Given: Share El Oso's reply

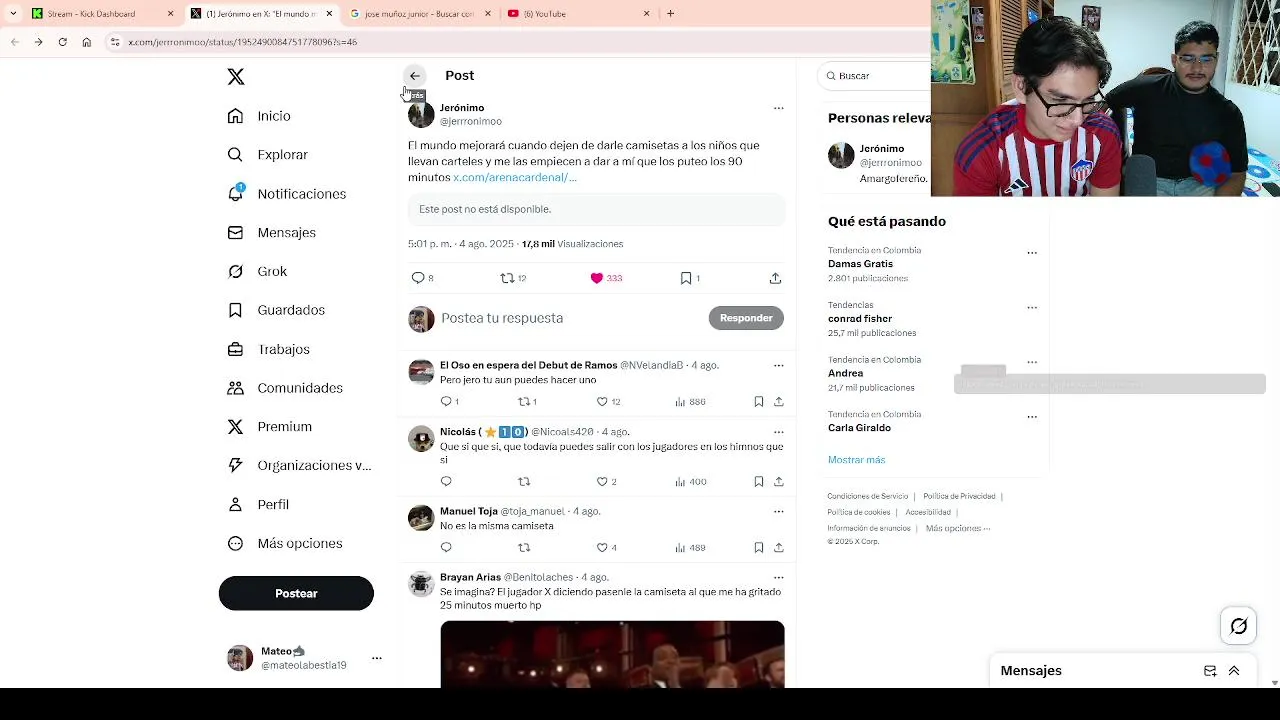Looking at the screenshot, I should [x=778, y=401].
